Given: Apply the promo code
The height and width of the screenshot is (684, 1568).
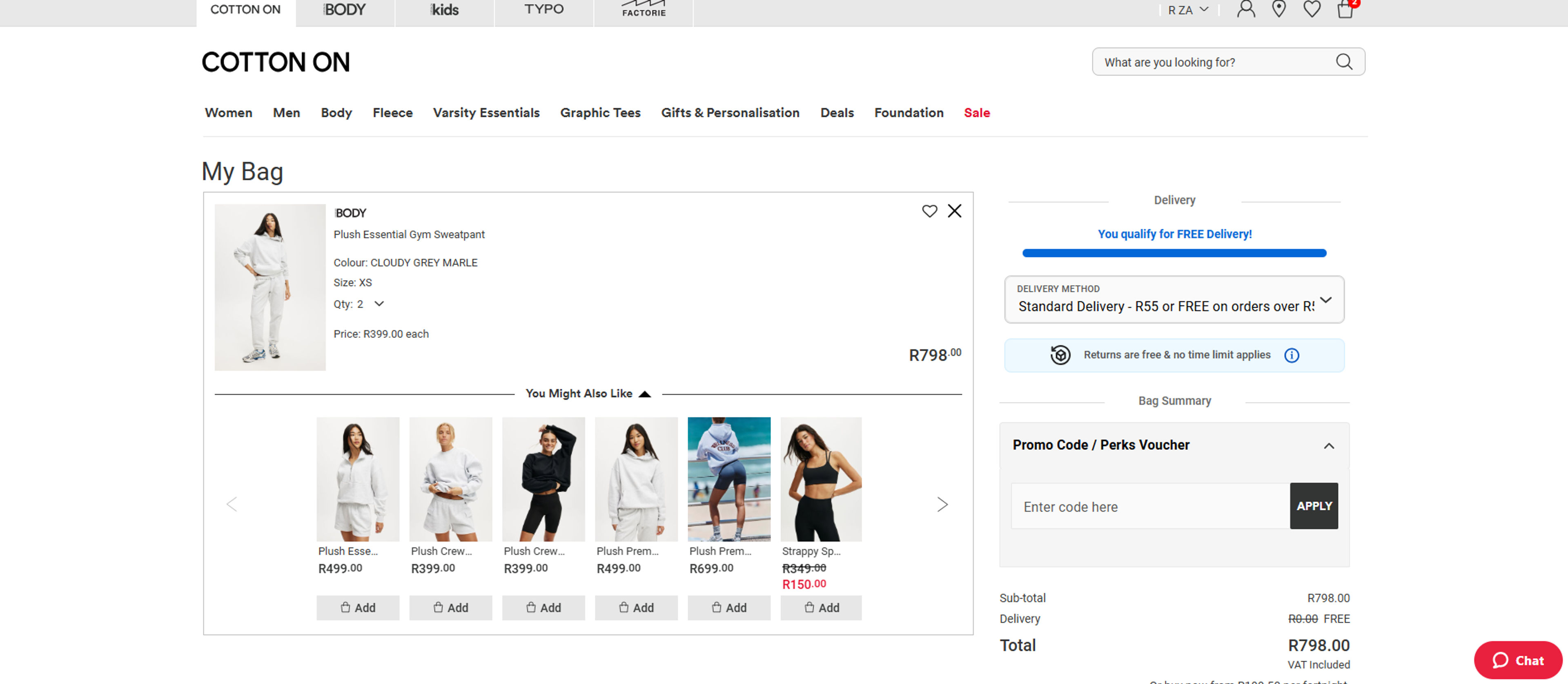Looking at the screenshot, I should pyautogui.click(x=1314, y=506).
